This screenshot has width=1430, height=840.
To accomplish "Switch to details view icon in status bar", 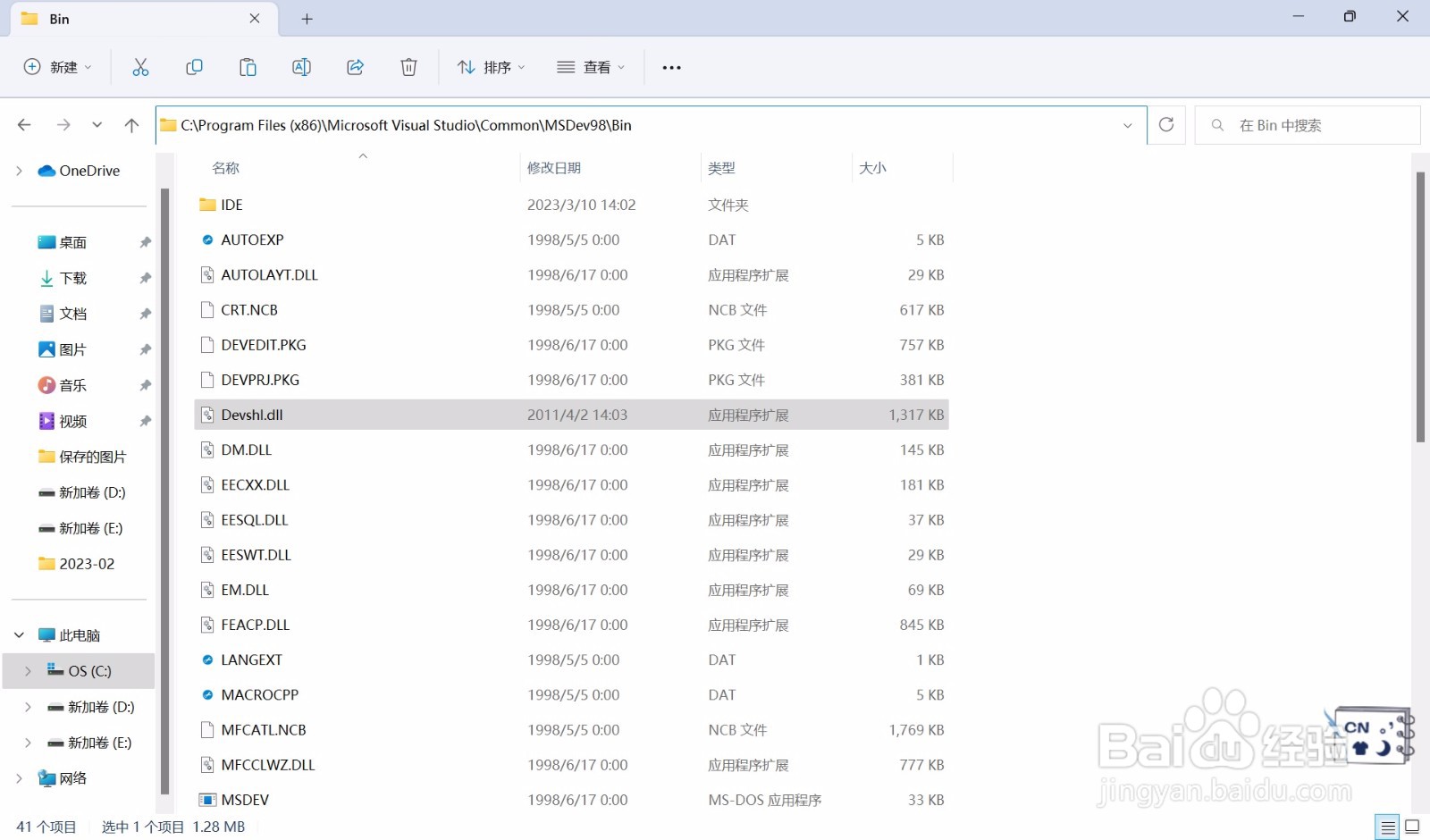I will 1387,827.
